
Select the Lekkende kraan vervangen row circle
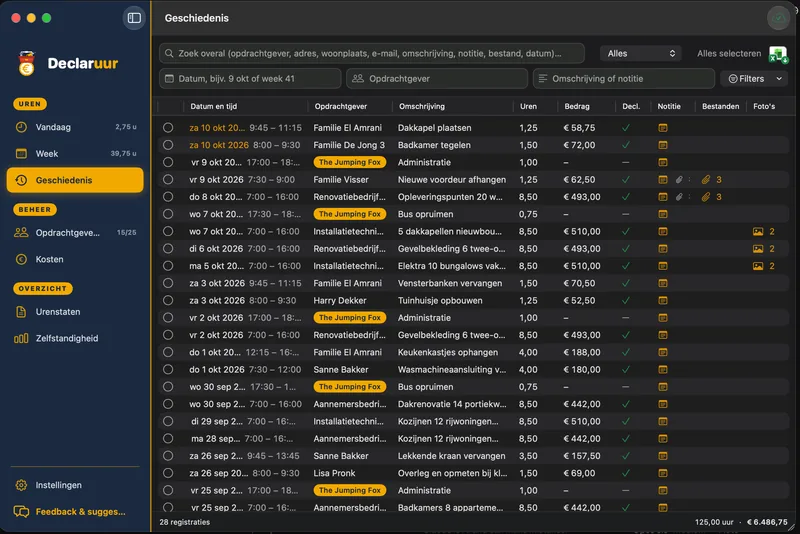(x=168, y=456)
